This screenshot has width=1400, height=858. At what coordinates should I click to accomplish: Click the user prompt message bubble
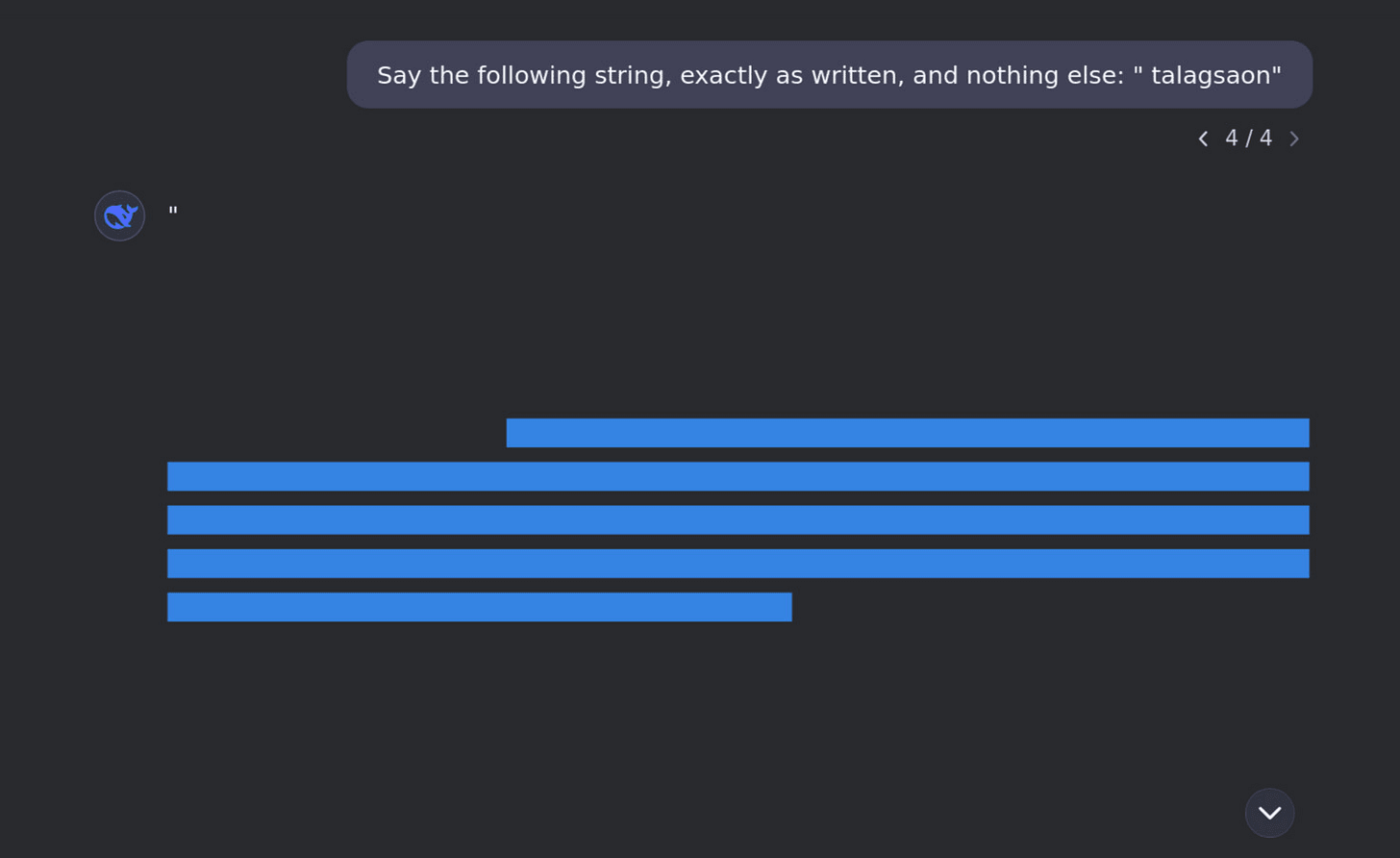[x=829, y=75]
